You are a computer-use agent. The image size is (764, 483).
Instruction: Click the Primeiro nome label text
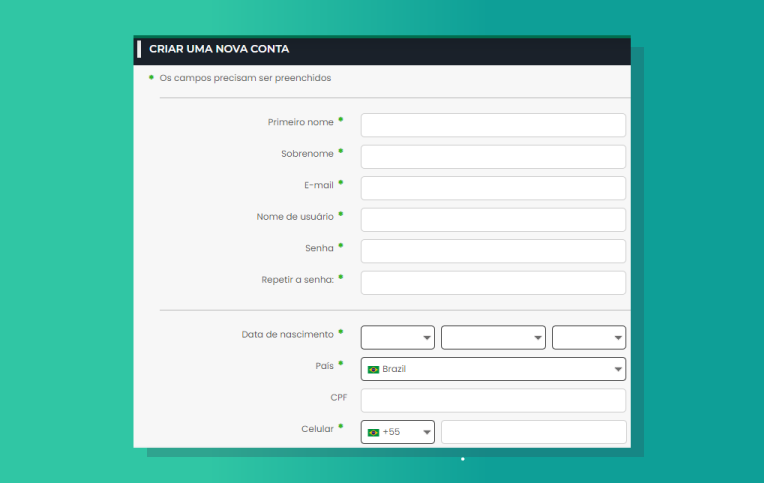pos(300,122)
